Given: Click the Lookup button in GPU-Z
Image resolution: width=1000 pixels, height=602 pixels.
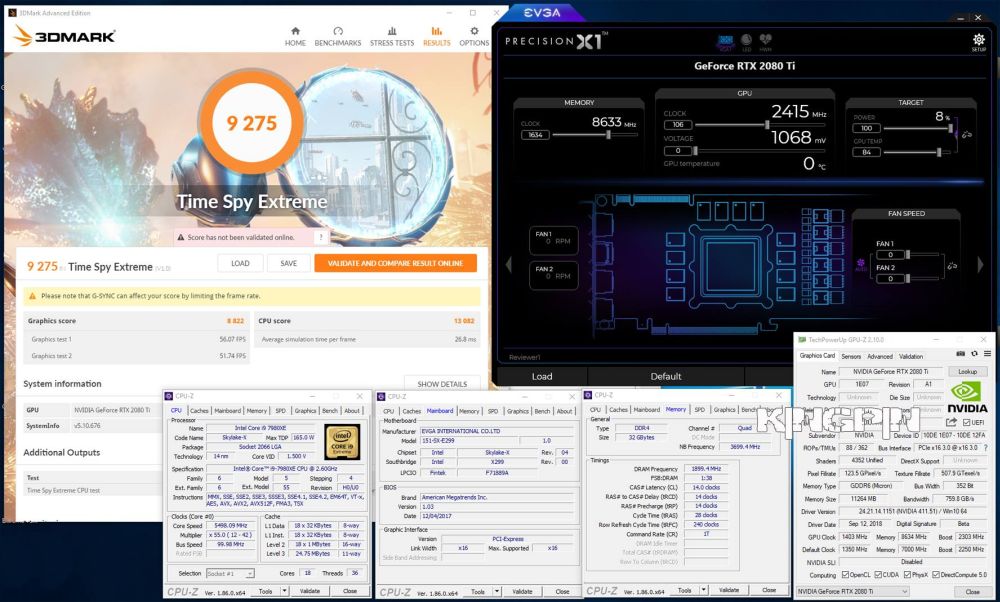Looking at the screenshot, I should [x=967, y=372].
